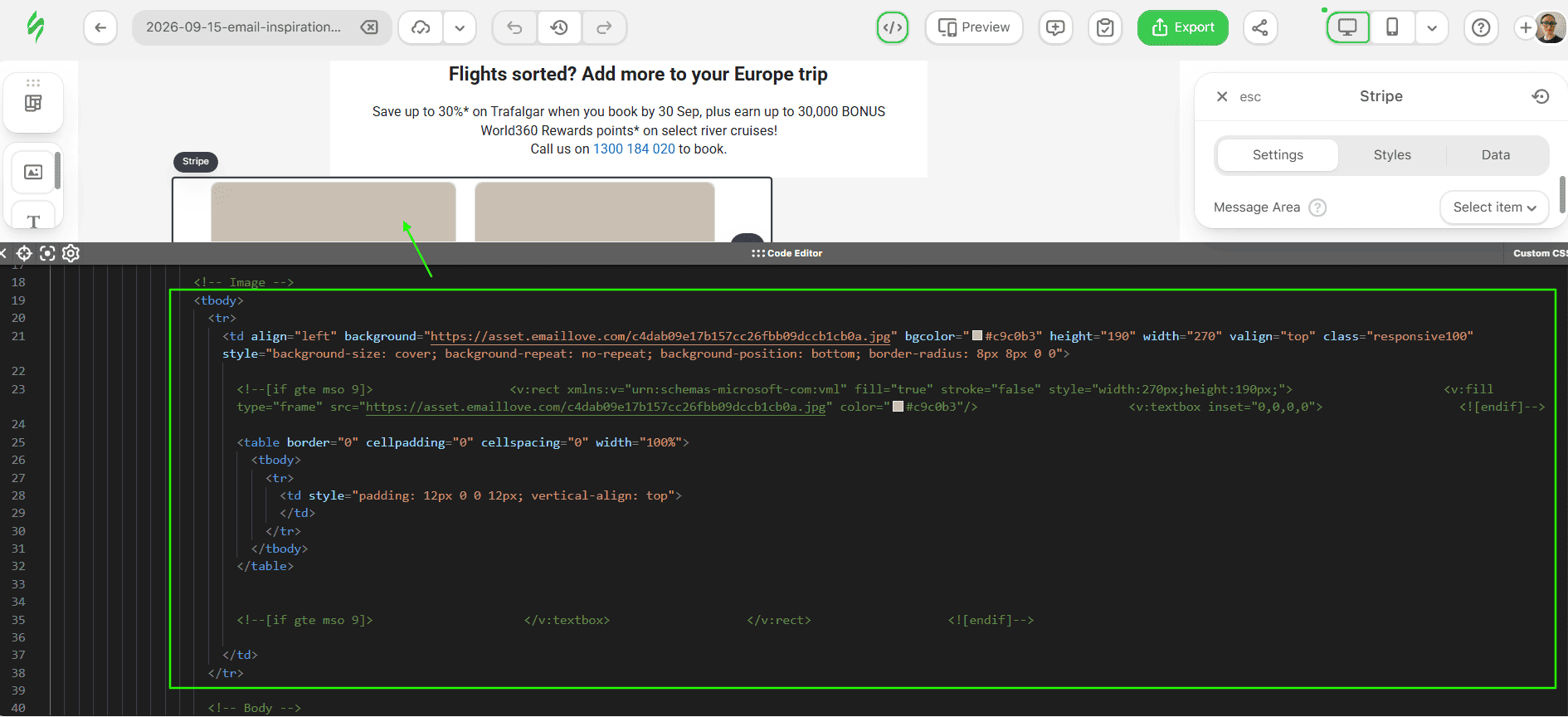
Task: Click the green Stripo logo
Action: pyautogui.click(x=35, y=27)
